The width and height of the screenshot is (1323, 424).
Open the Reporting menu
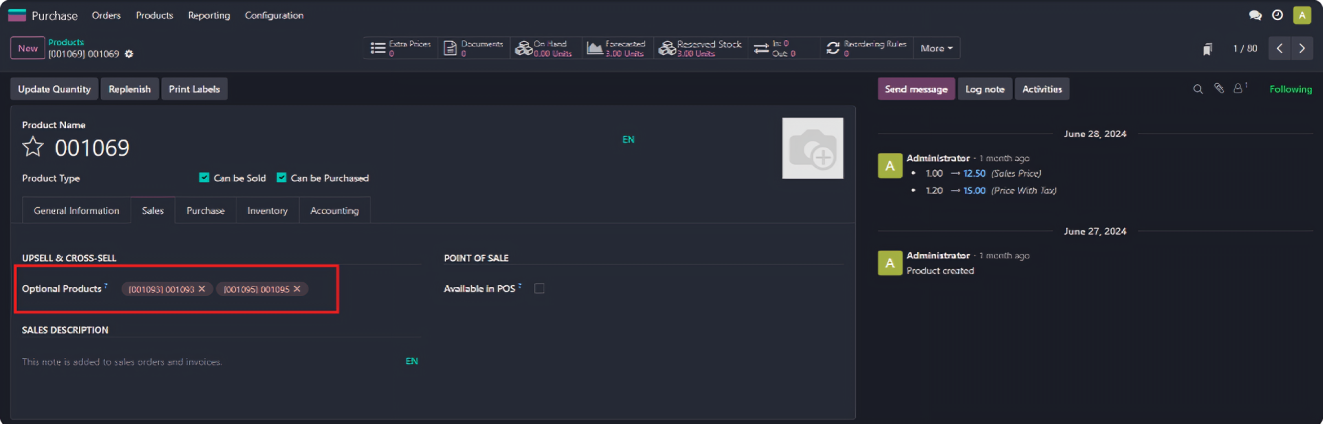tap(209, 15)
